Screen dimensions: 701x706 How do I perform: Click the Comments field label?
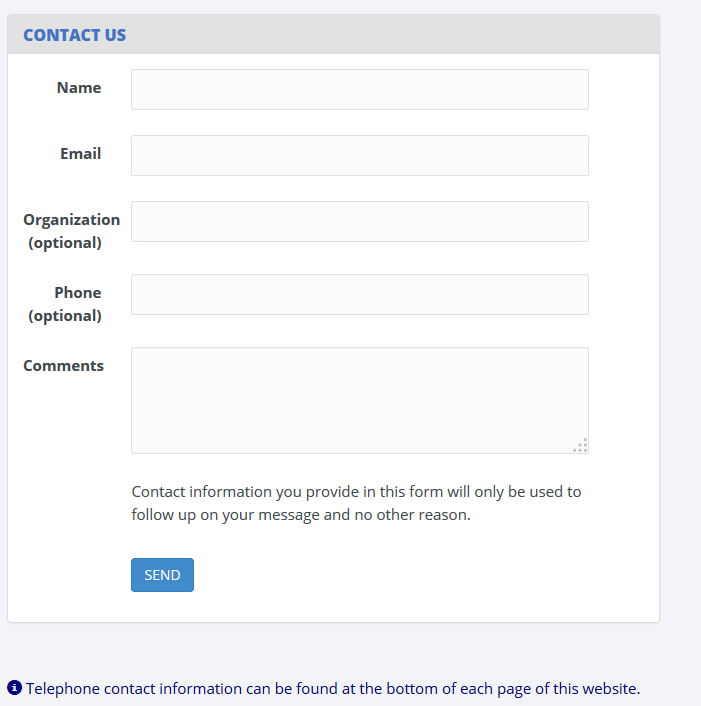[63, 366]
